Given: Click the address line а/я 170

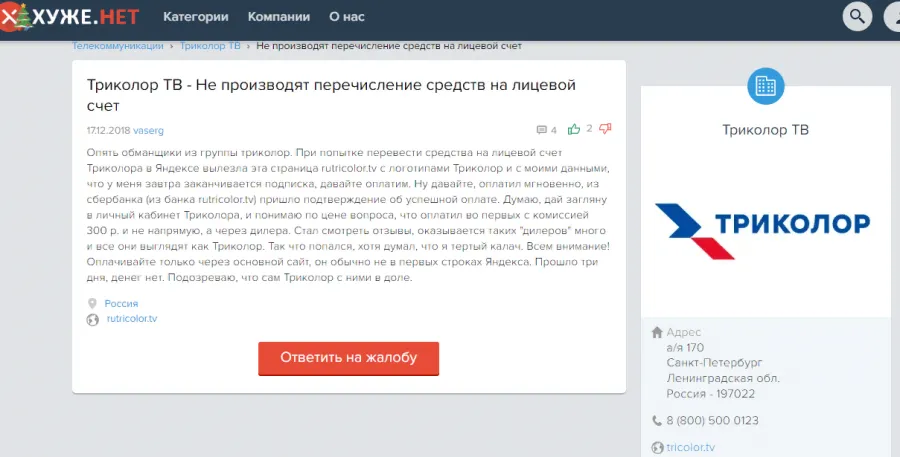Looking at the screenshot, I should pos(685,347).
